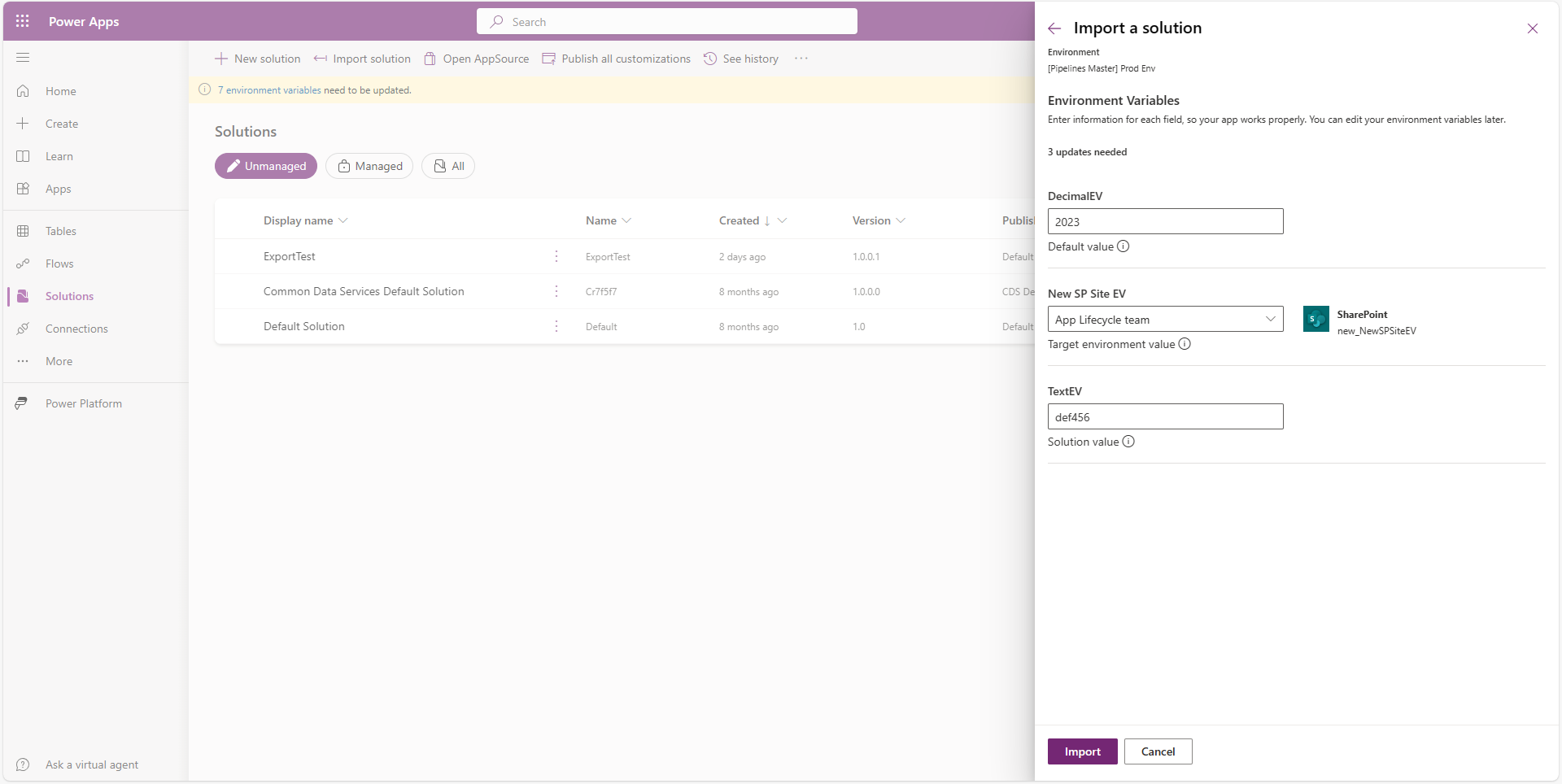Open the target environment dropdown for New SP Site EV

[x=1270, y=319]
